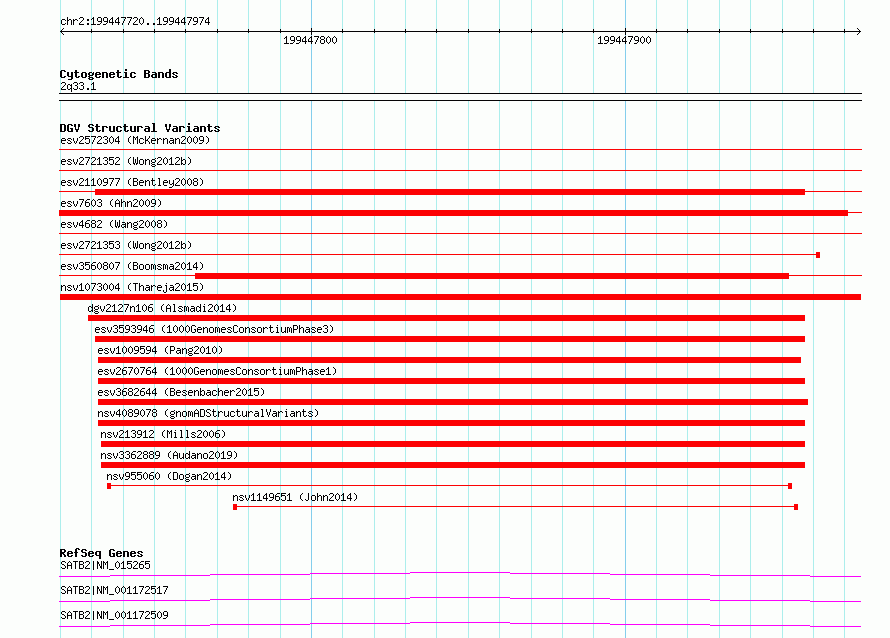The image size is (890, 638).
Task: Open variant nsv3362889 (Audano2019) label
Action: (x=169, y=455)
